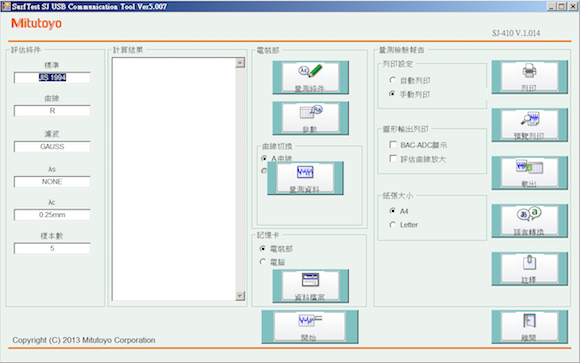Viewport: 580px width, 363px height.
Task: Enable the BAC-ADC display checkbox
Action: pyautogui.click(x=393, y=144)
